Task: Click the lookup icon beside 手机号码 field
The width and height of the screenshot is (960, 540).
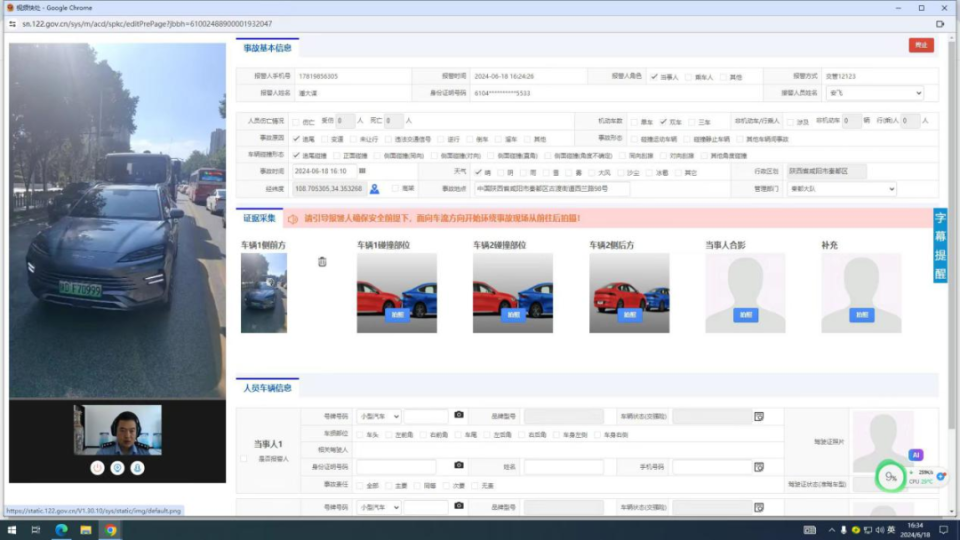Action: pyautogui.click(x=759, y=466)
